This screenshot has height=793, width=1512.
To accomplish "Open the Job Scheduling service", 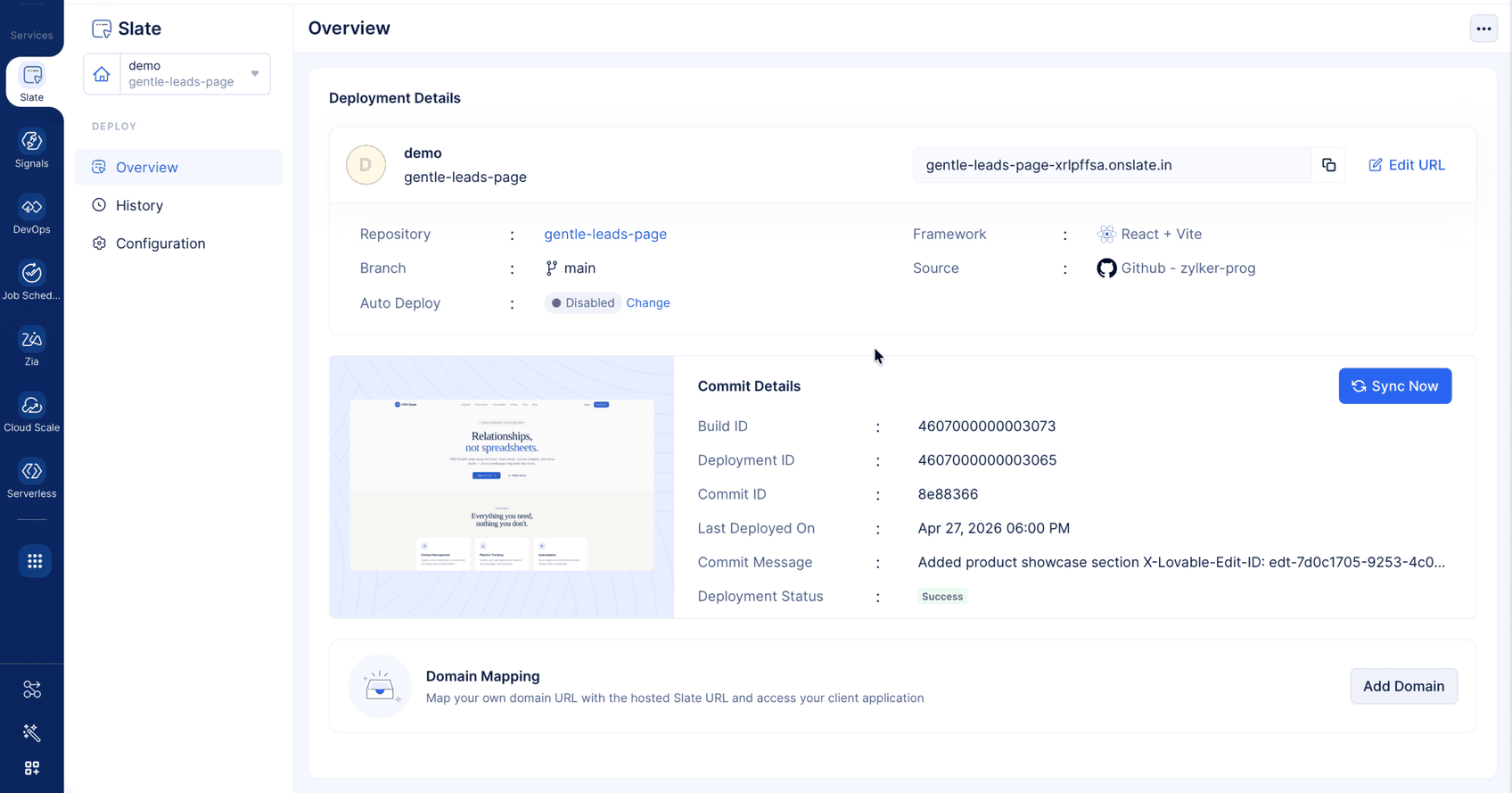I will (x=32, y=281).
